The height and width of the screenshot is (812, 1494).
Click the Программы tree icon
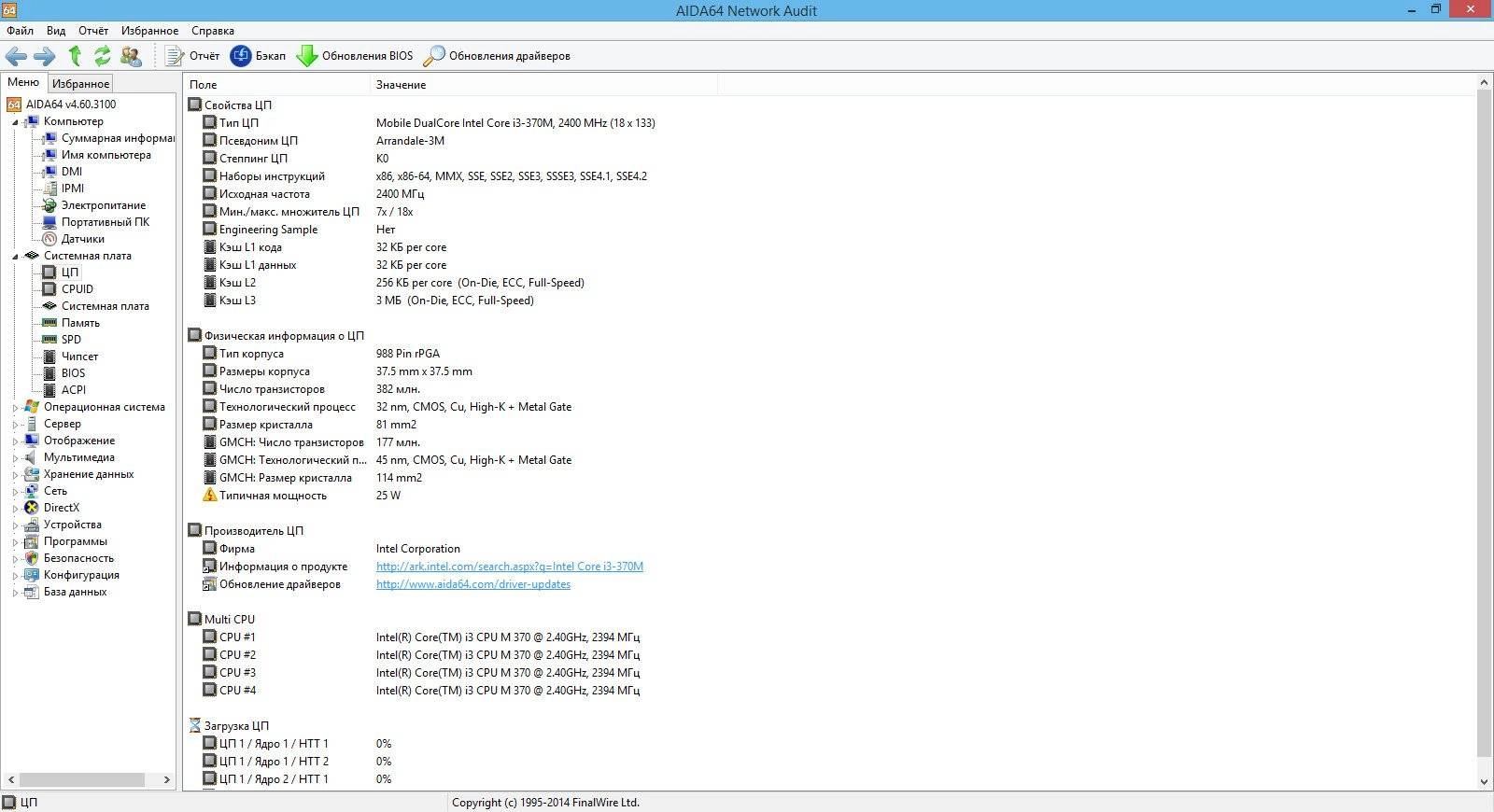coord(31,541)
